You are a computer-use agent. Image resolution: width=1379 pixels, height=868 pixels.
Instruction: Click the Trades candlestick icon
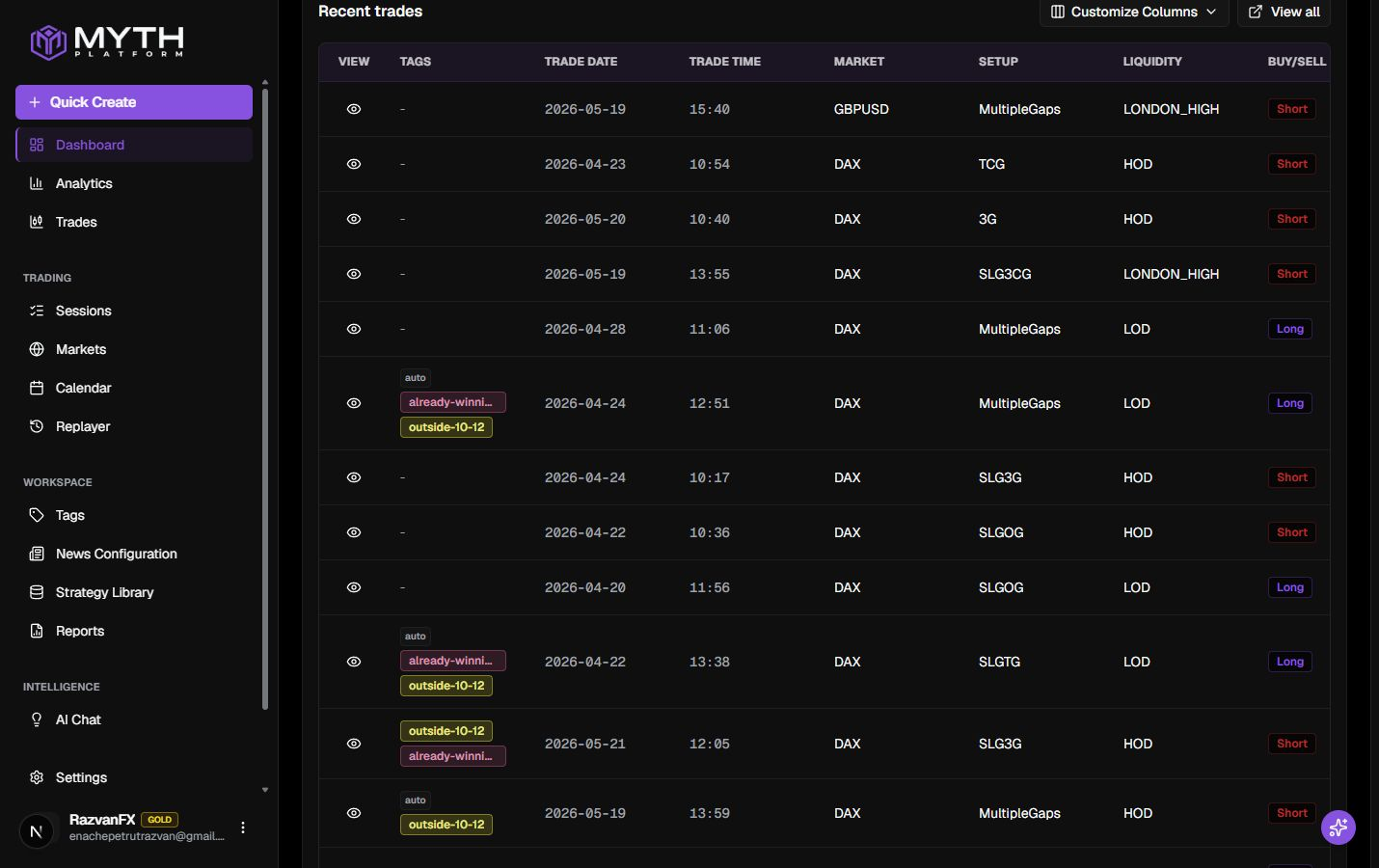pos(37,222)
